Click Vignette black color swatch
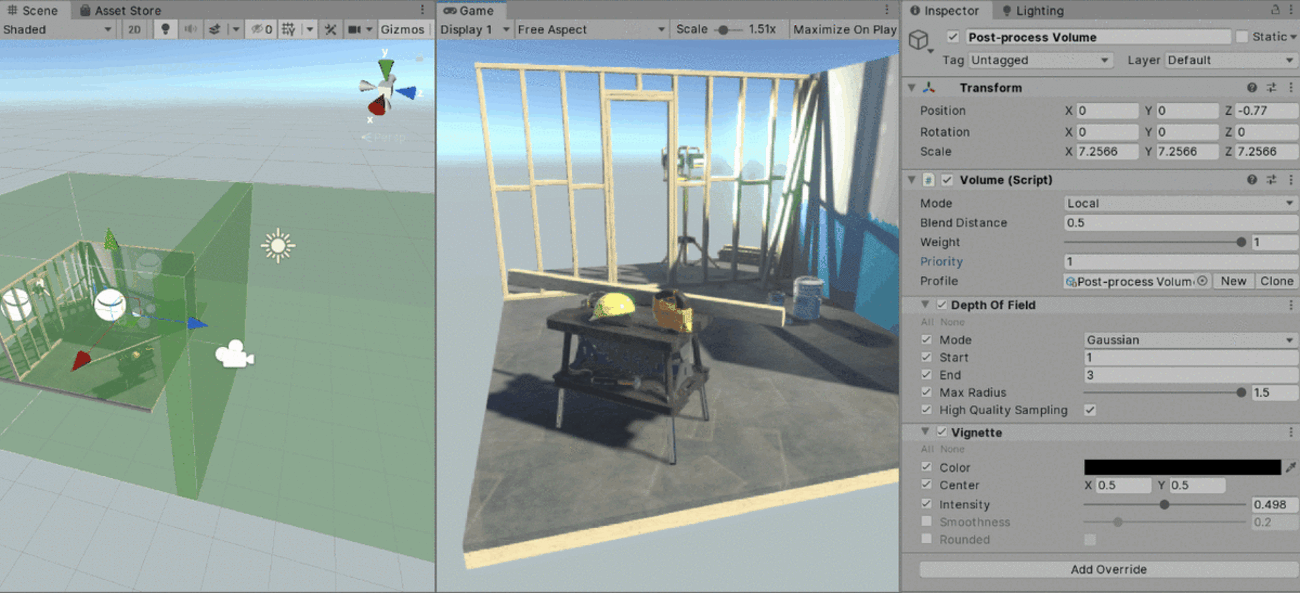This screenshot has width=1300, height=593. 1182,467
